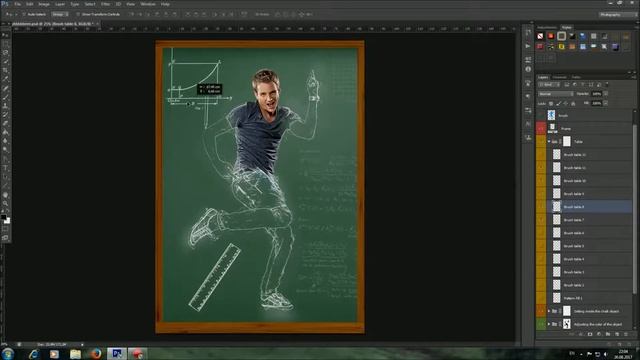Viewport: 640px width, 360px height.
Task: Select the Brush table 4 layer
Action: click(x=589, y=259)
